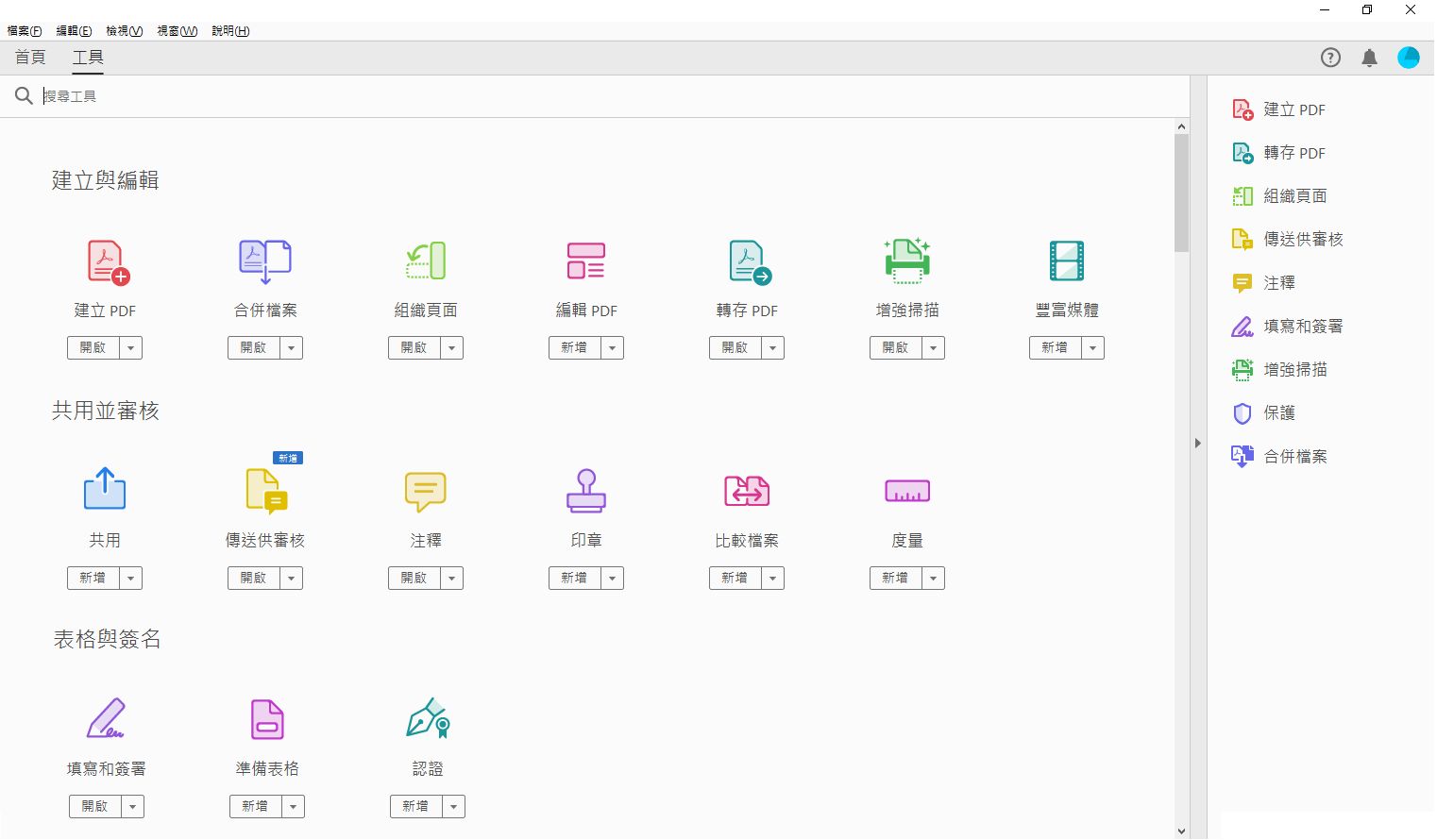Image resolution: width=1437 pixels, height=840 pixels.
Task: Expand the dropdown arrow beside 合併檔案 開啟 button
Action: [x=291, y=347]
